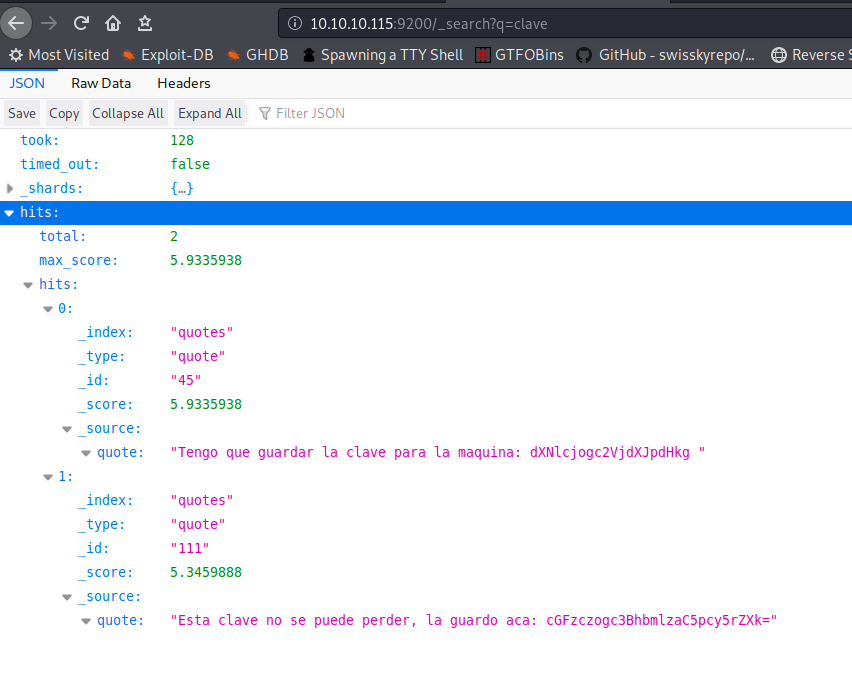The width and height of the screenshot is (852, 675).
Task: Click the took key label
Action: (x=40, y=140)
